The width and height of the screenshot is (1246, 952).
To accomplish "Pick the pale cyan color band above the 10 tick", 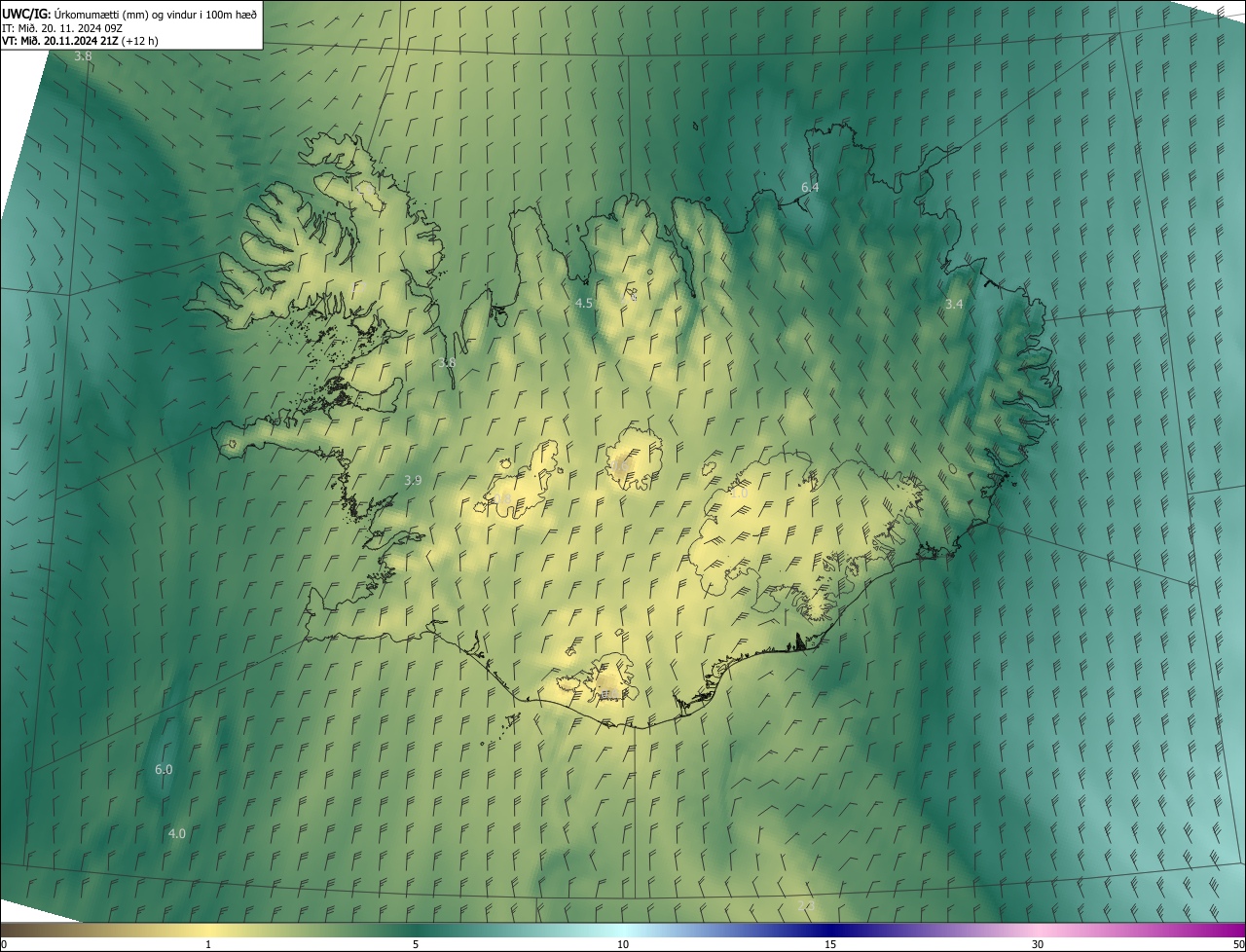I will point(623,930).
